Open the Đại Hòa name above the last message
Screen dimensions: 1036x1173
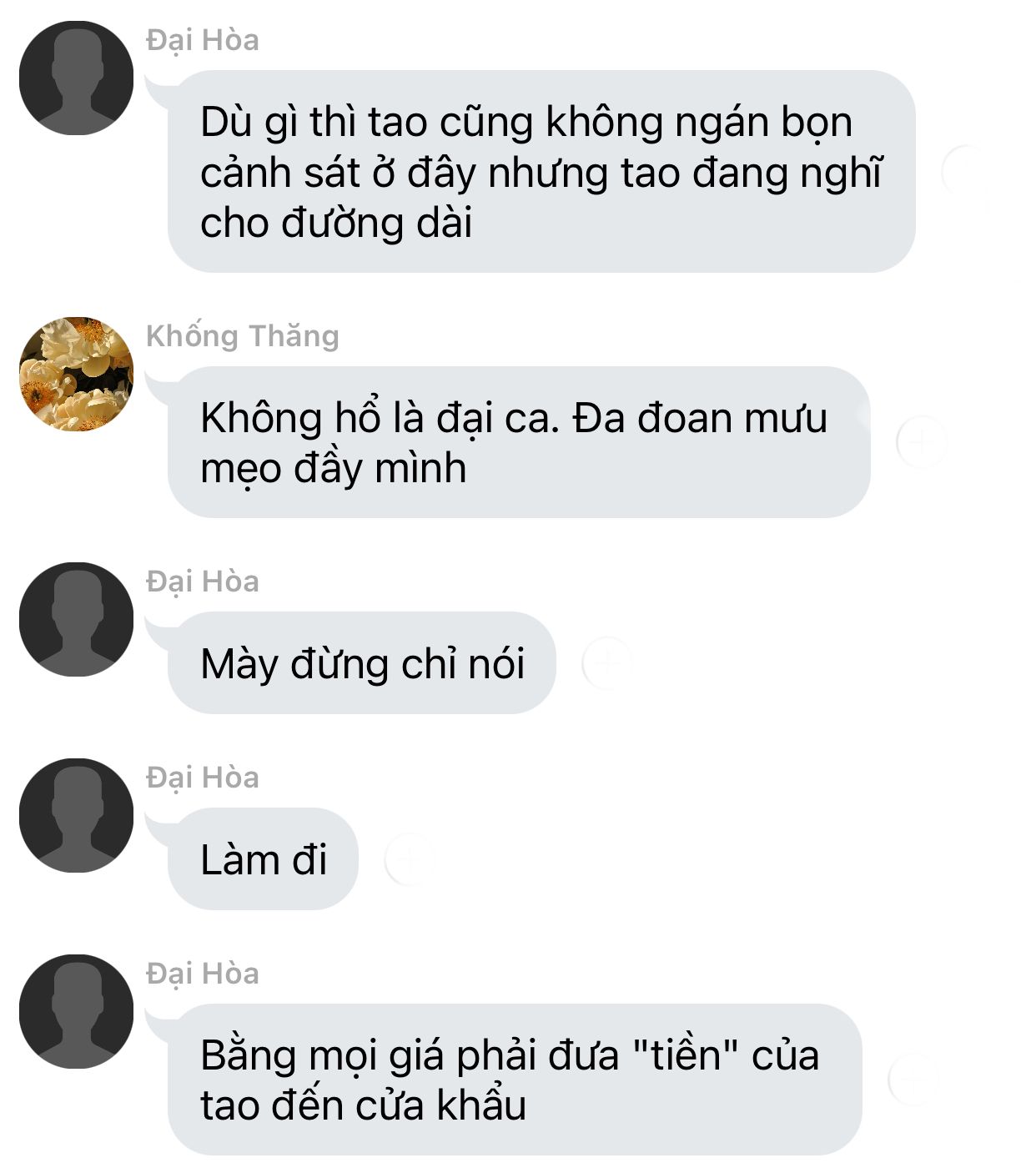pyautogui.click(x=203, y=974)
